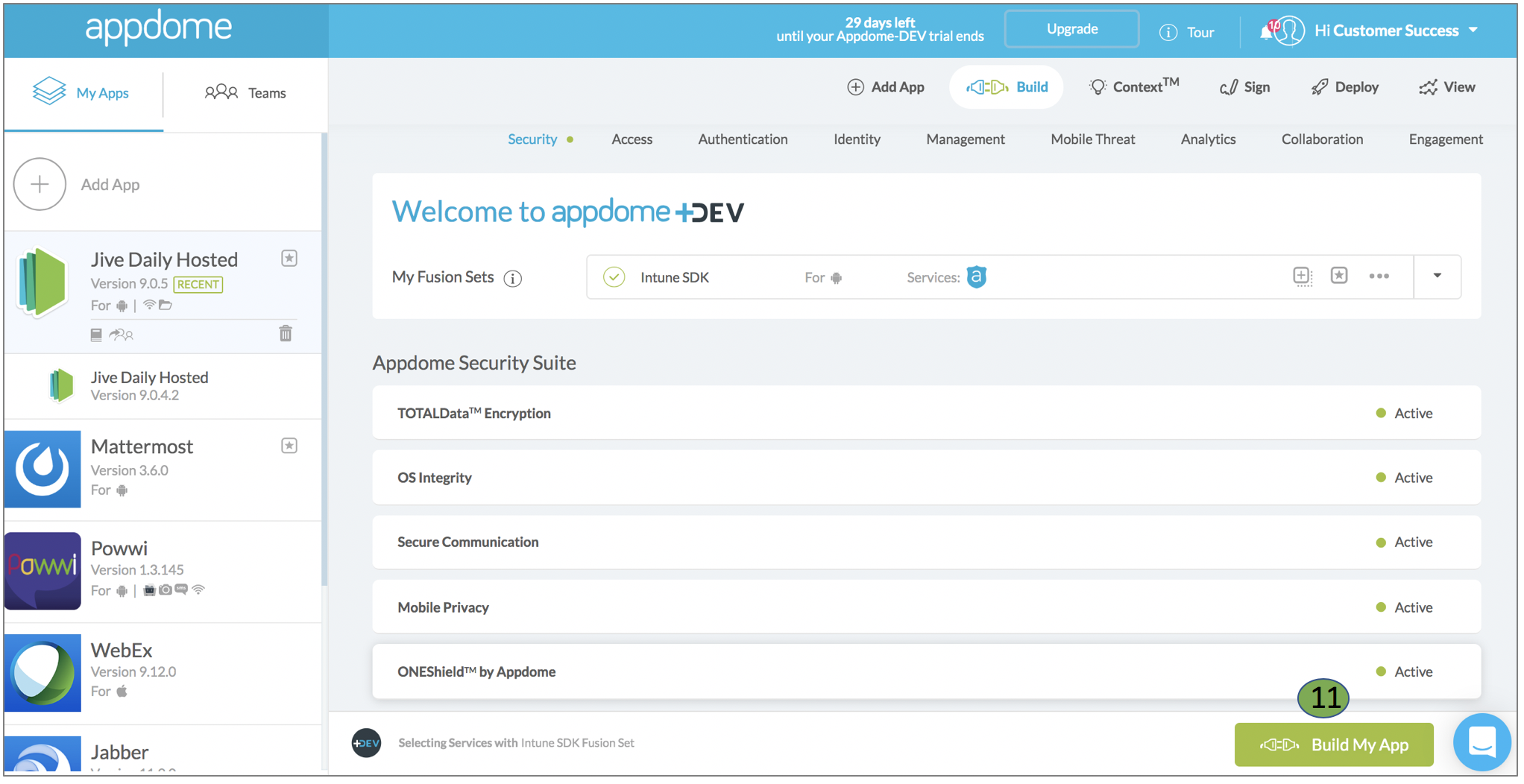Favorite Jive Daily Hosted with star

coord(289,259)
